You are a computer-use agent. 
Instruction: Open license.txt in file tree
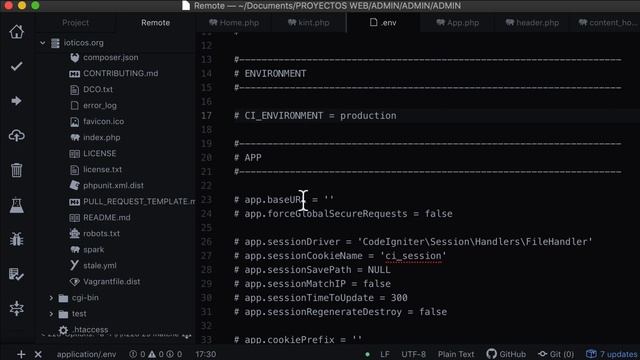pyautogui.click(x=102, y=169)
